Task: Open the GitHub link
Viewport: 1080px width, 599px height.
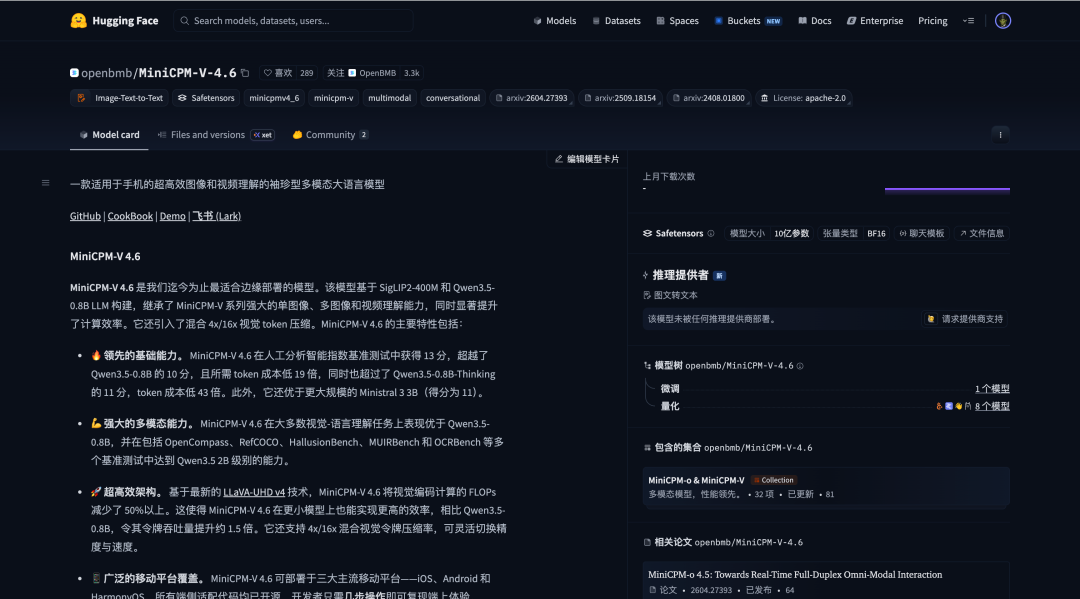Action: [x=85, y=216]
